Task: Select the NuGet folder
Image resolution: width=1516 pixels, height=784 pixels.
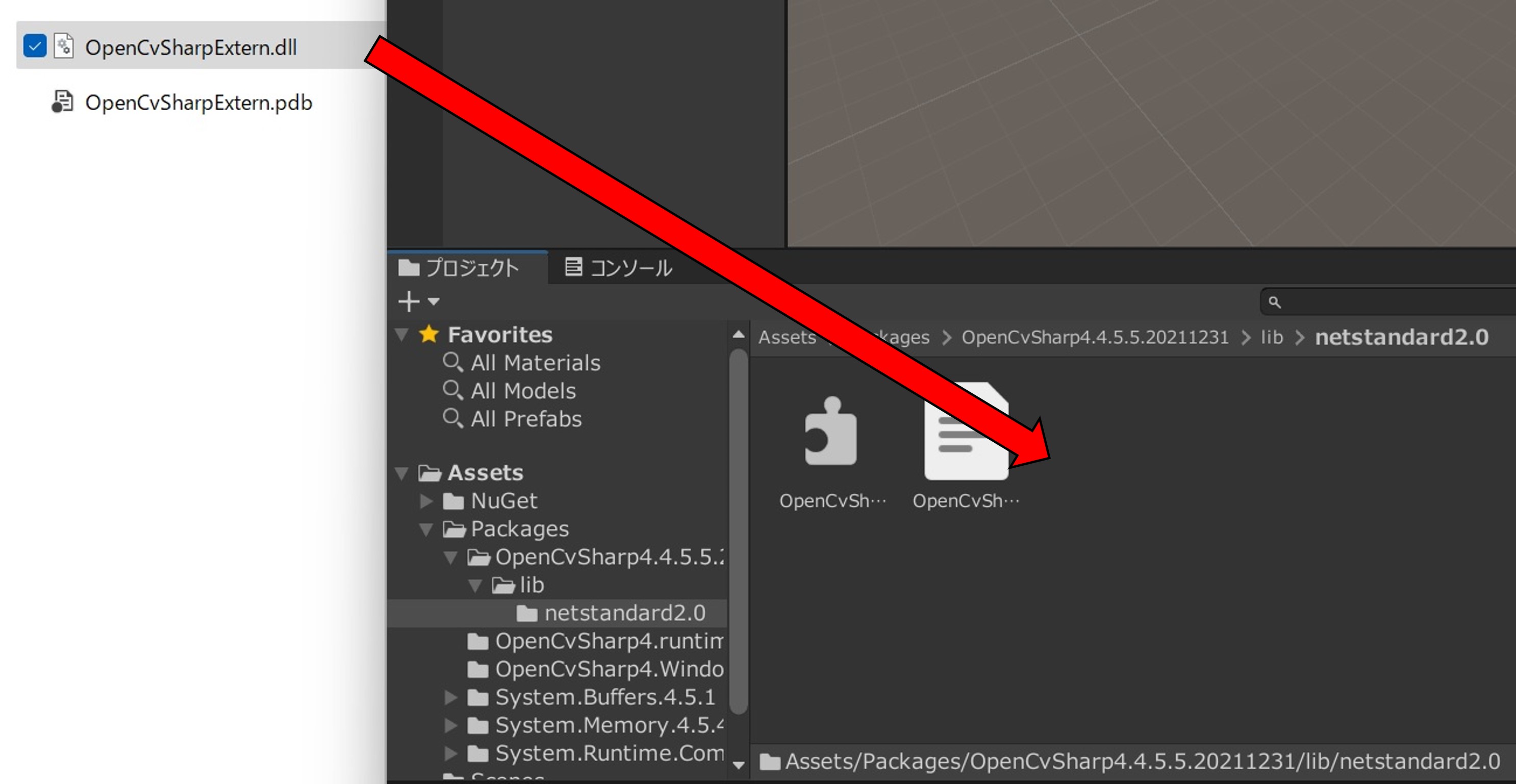Action: coord(504,501)
